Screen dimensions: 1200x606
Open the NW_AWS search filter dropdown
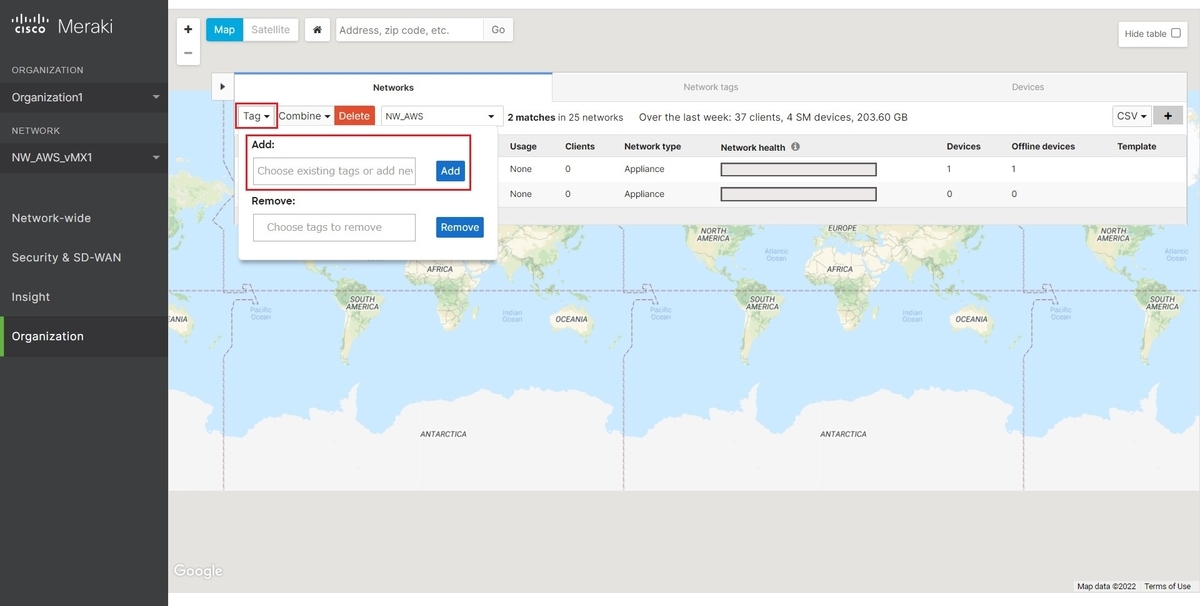(442, 116)
